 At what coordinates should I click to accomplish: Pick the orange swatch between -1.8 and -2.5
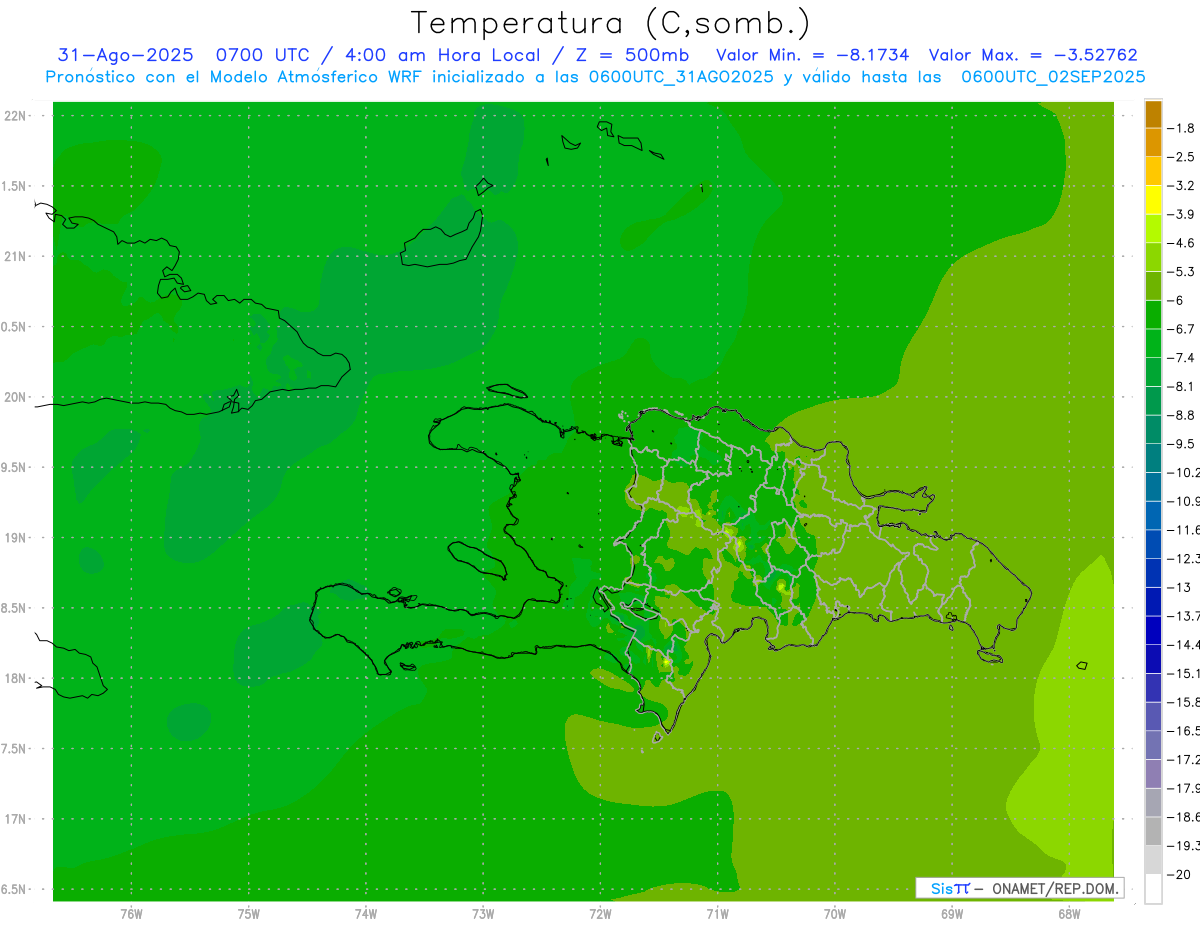1153,143
